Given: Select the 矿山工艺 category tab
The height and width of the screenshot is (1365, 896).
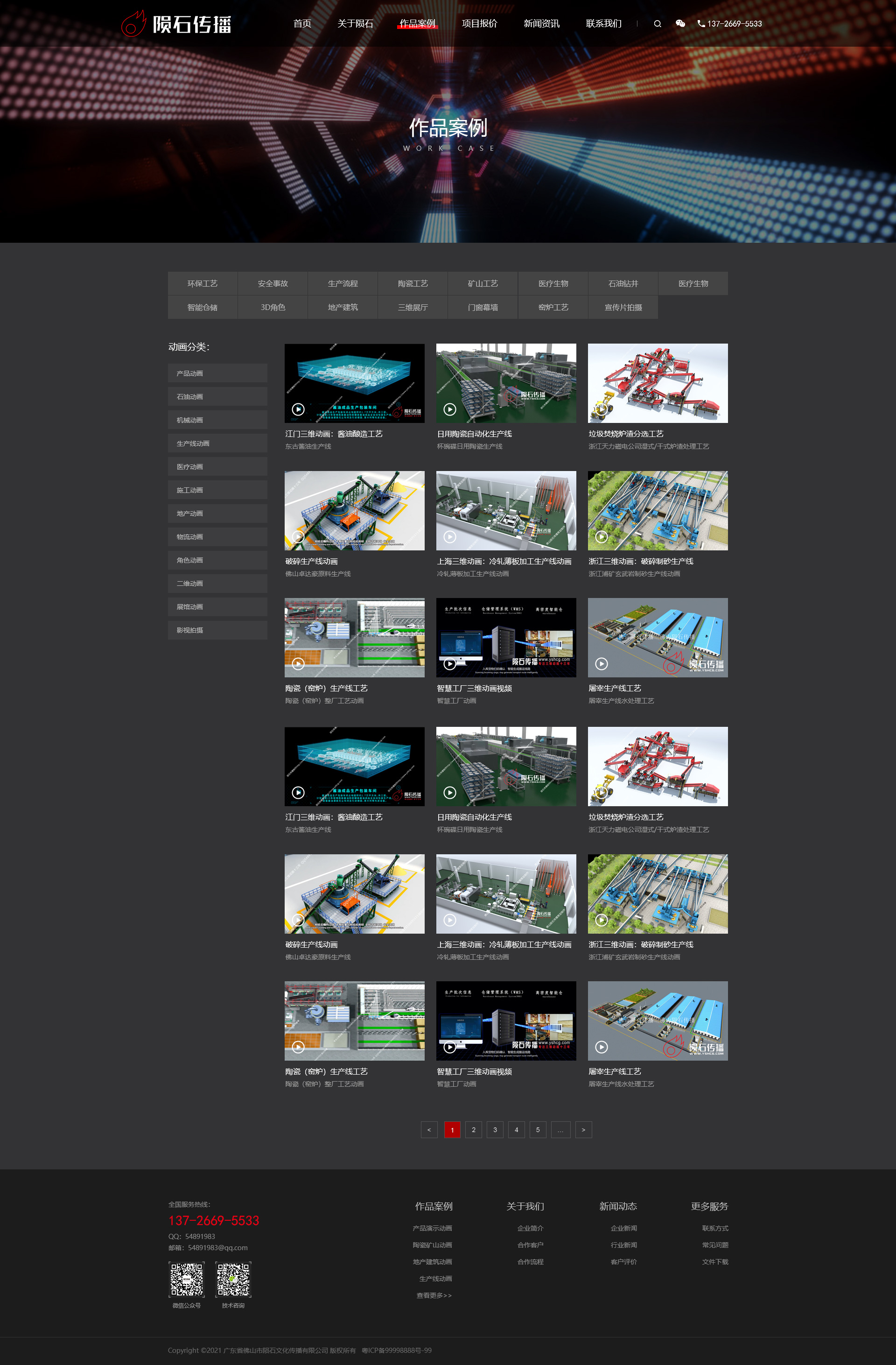Looking at the screenshot, I should click(483, 283).
